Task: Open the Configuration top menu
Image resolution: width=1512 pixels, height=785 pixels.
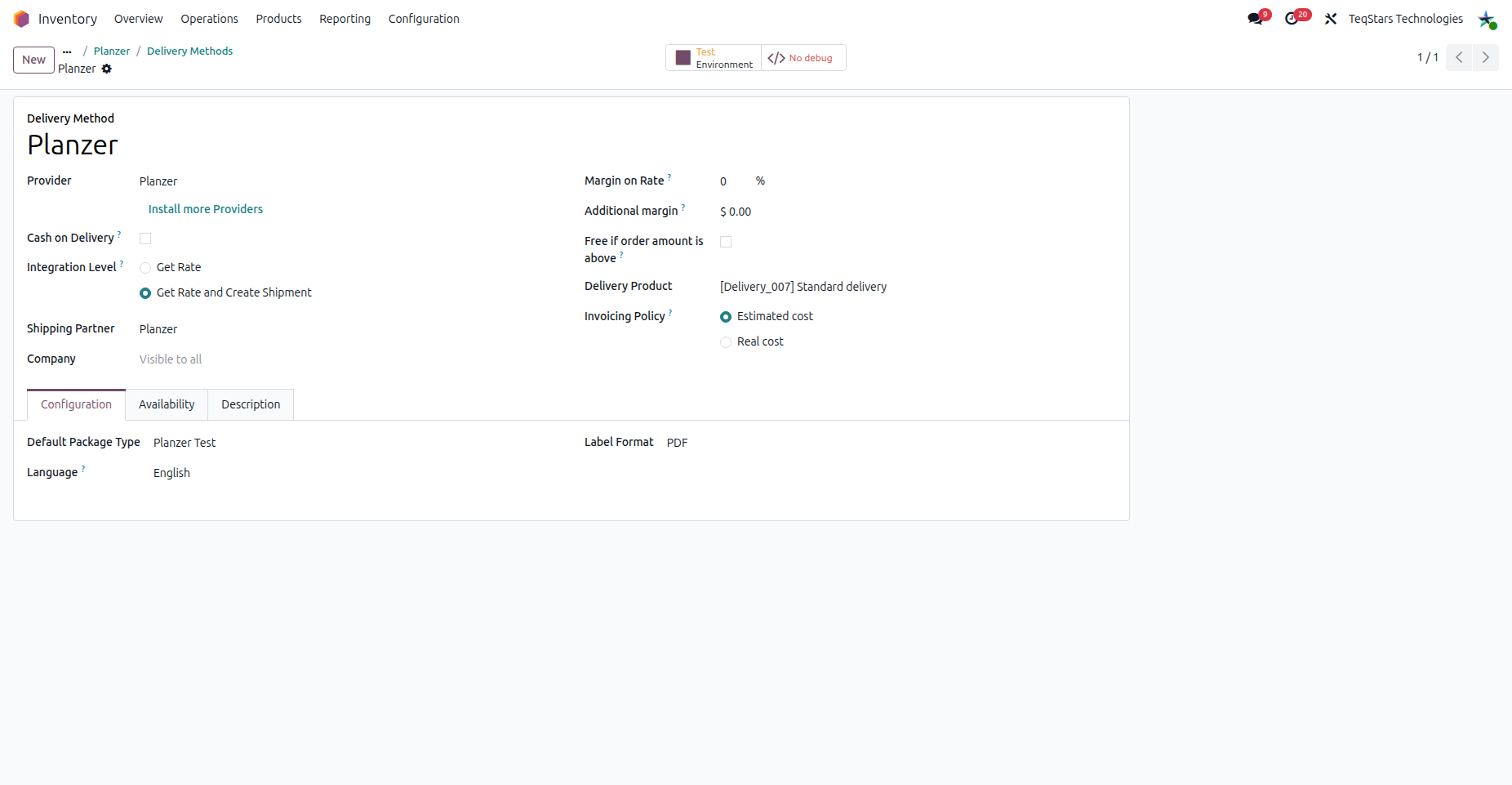Action: [x=424, y=19]
